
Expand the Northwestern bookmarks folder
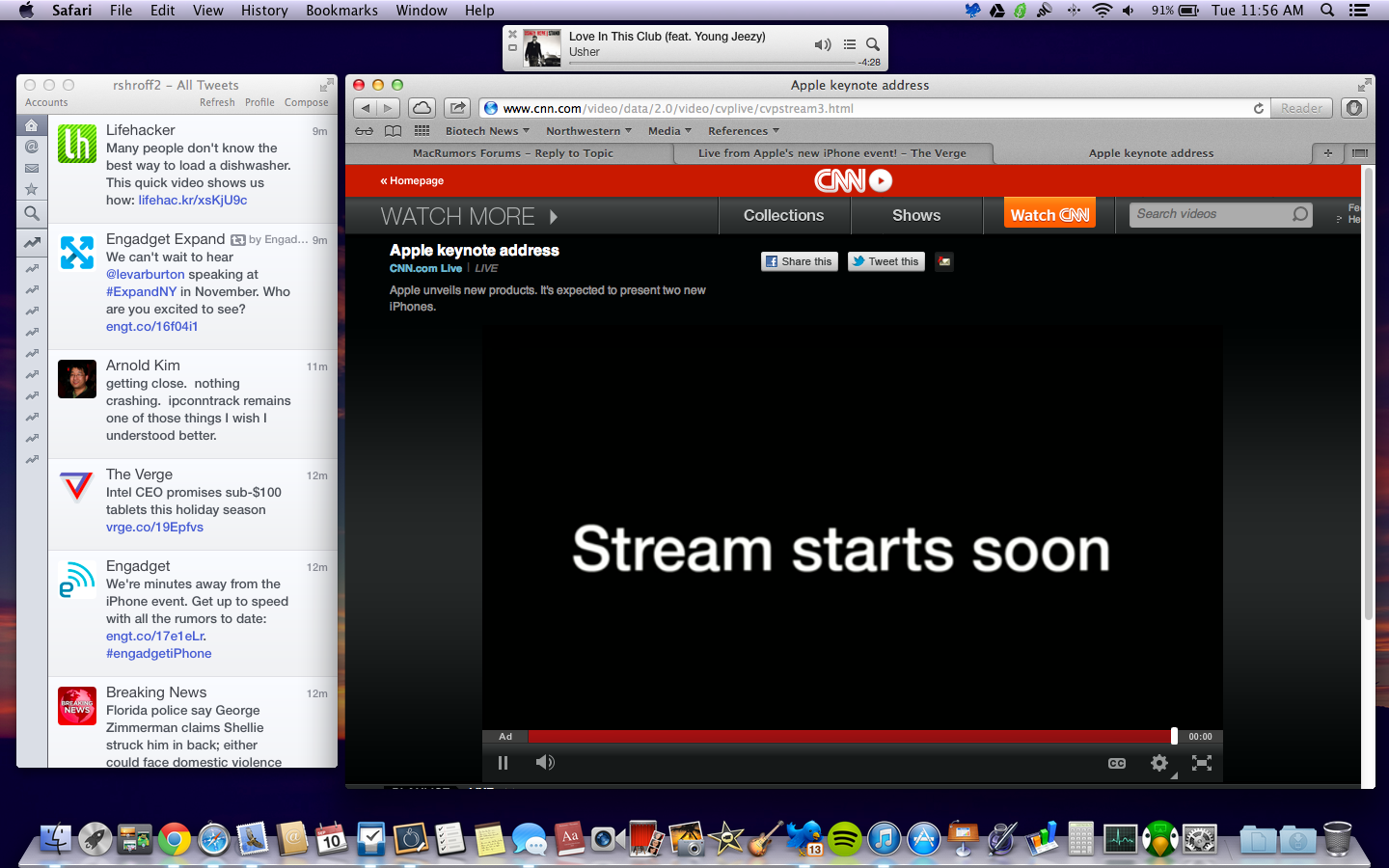(588, 131)
